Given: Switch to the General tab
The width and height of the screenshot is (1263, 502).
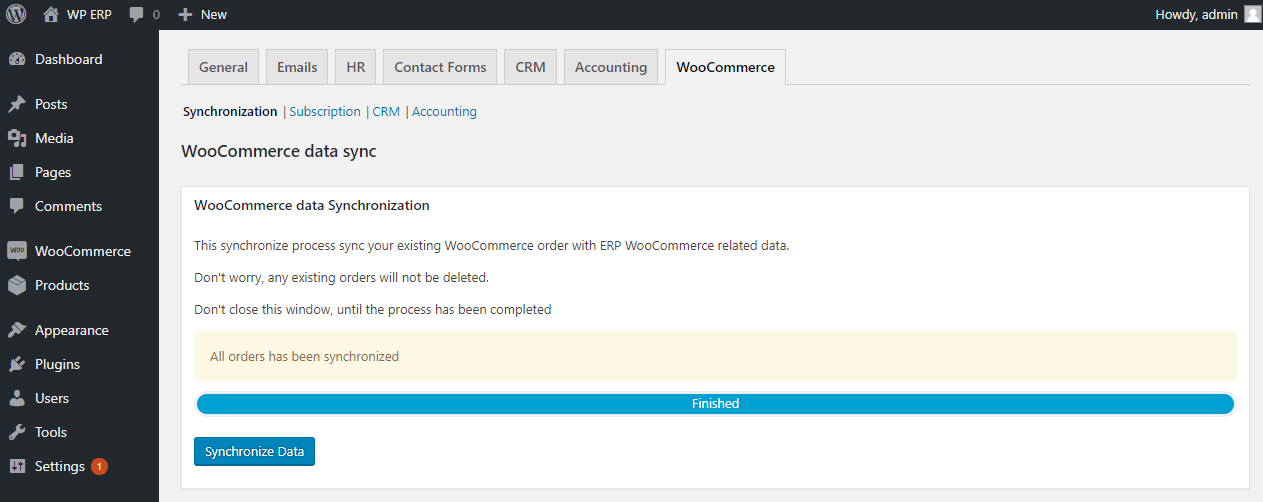Looking at the screenshot, I should (x=223, y=67).
